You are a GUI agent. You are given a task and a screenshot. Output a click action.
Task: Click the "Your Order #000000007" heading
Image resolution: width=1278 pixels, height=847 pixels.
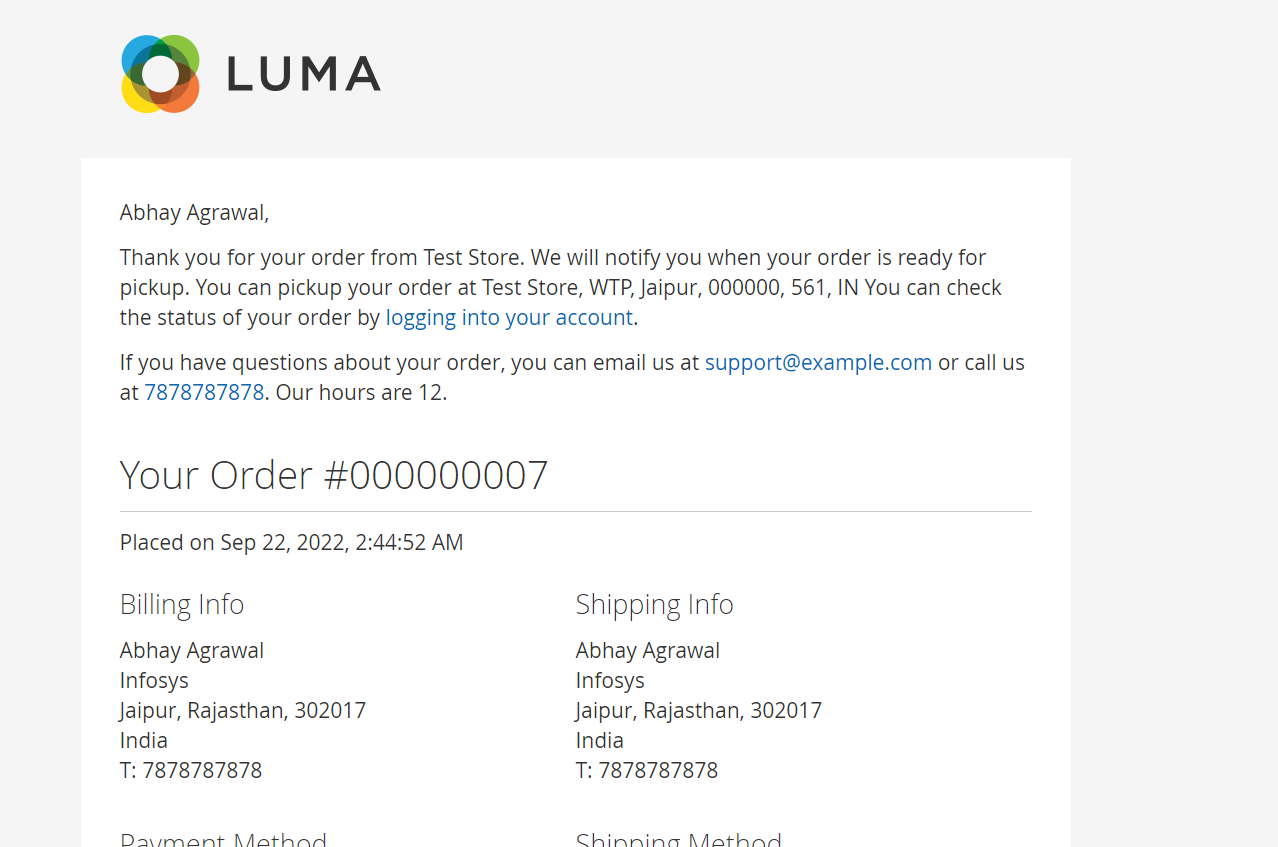click(334, 474)
